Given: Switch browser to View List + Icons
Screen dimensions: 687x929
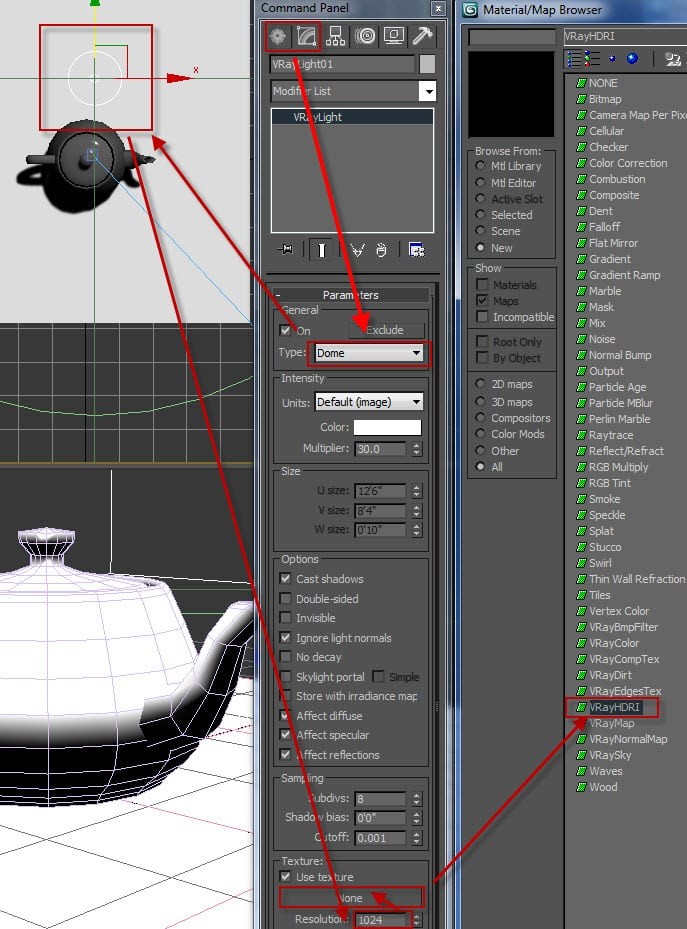Looking at the screenshot, I should 592,59.
